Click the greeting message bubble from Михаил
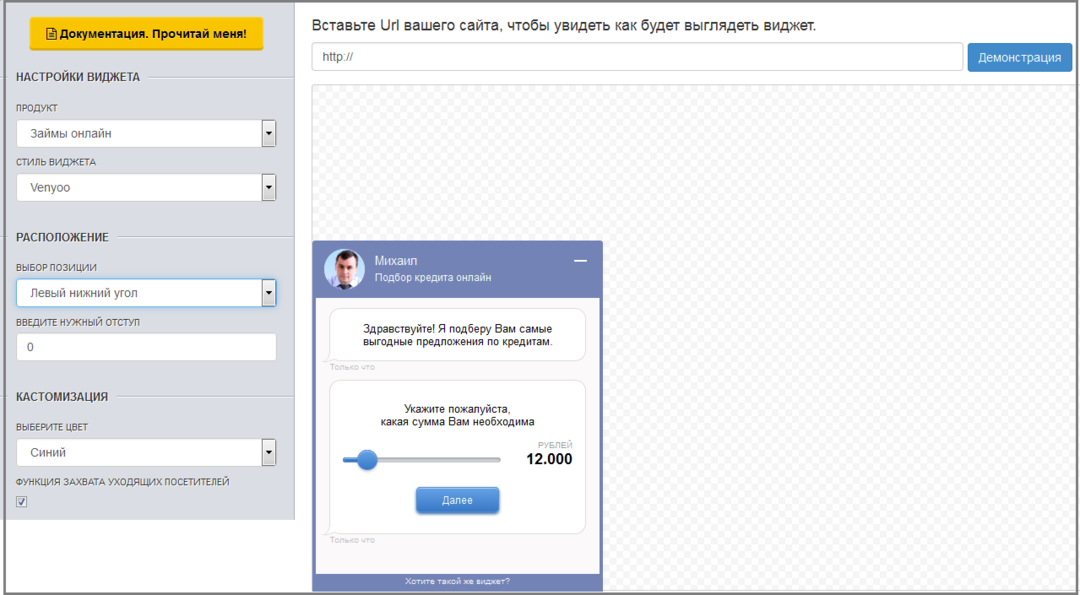Screen dimensions: 1080x595 click(457, 335)
